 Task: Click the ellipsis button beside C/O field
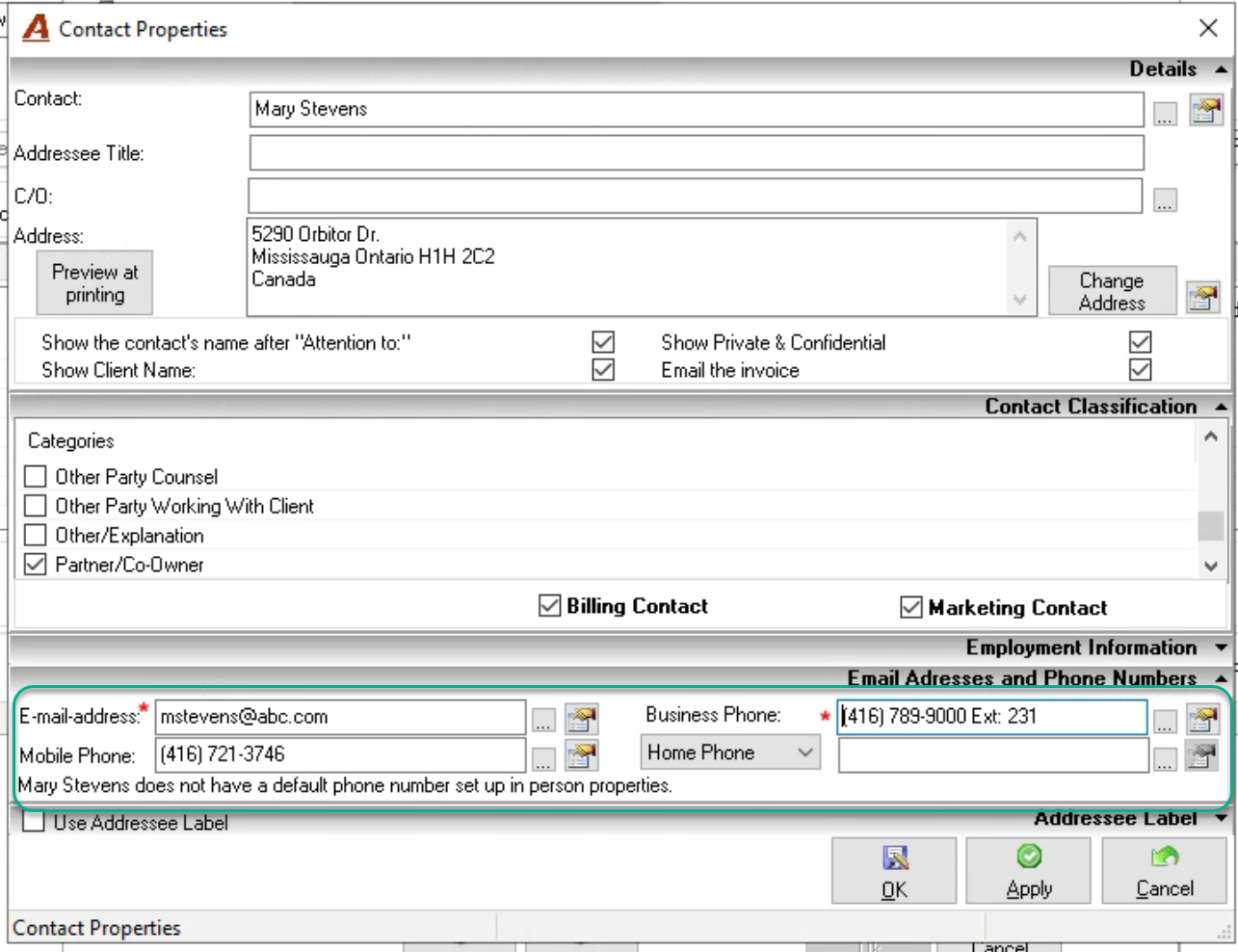point(1165,200)
